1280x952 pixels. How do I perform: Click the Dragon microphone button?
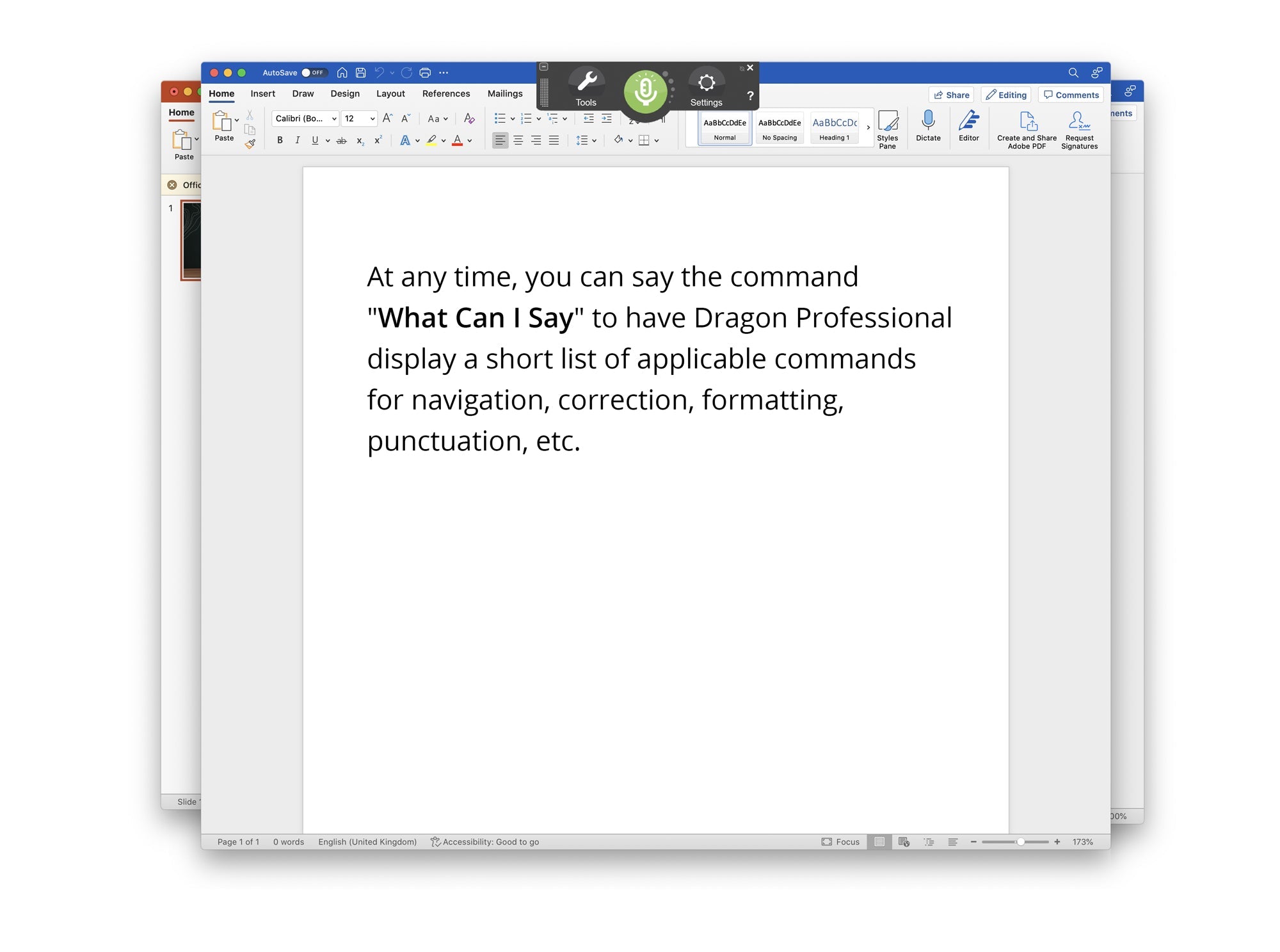point(645,91)
